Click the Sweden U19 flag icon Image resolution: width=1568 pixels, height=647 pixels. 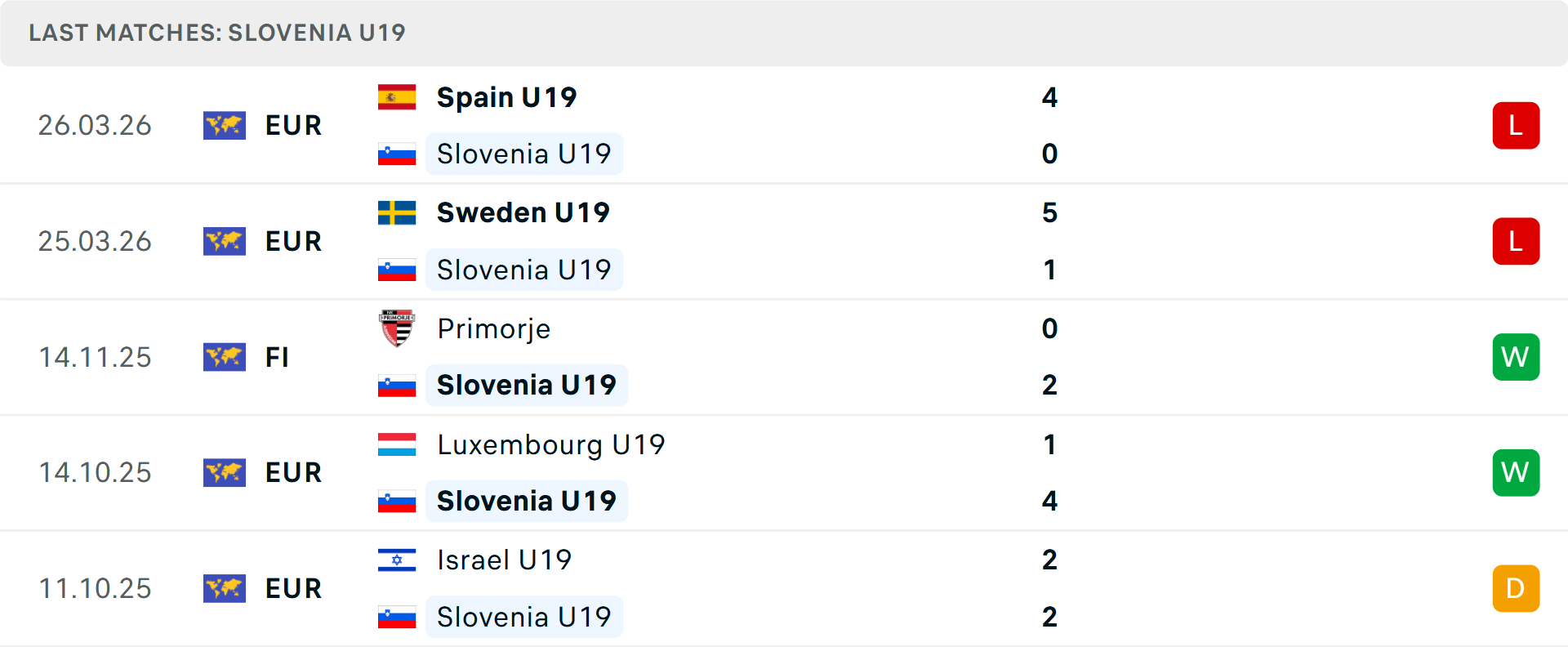[397, 212]
